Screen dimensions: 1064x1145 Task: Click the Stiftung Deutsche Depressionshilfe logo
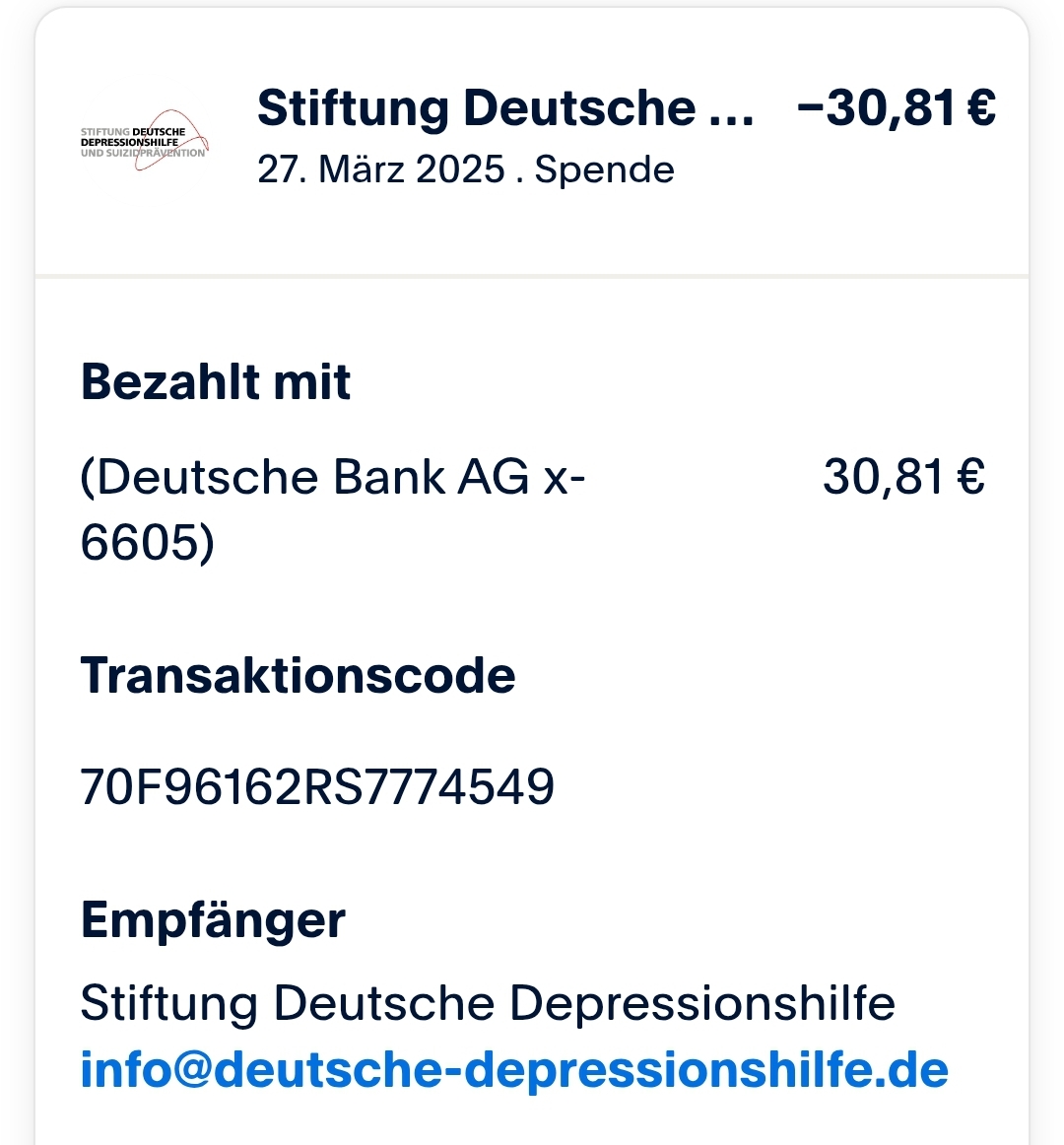tap(144, 142)
